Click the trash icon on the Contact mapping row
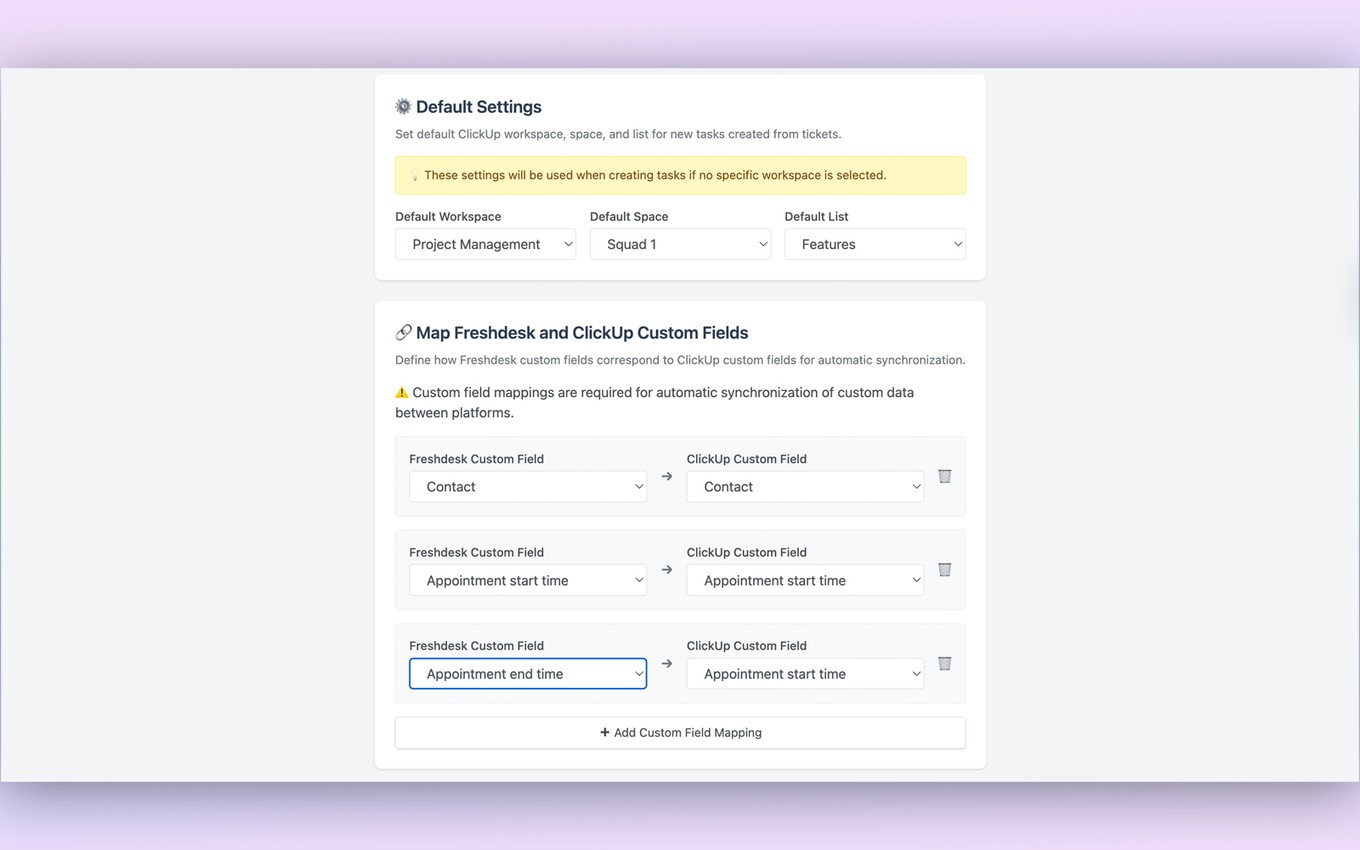This screenshot has height=850, width=1360. pos(944,476)
